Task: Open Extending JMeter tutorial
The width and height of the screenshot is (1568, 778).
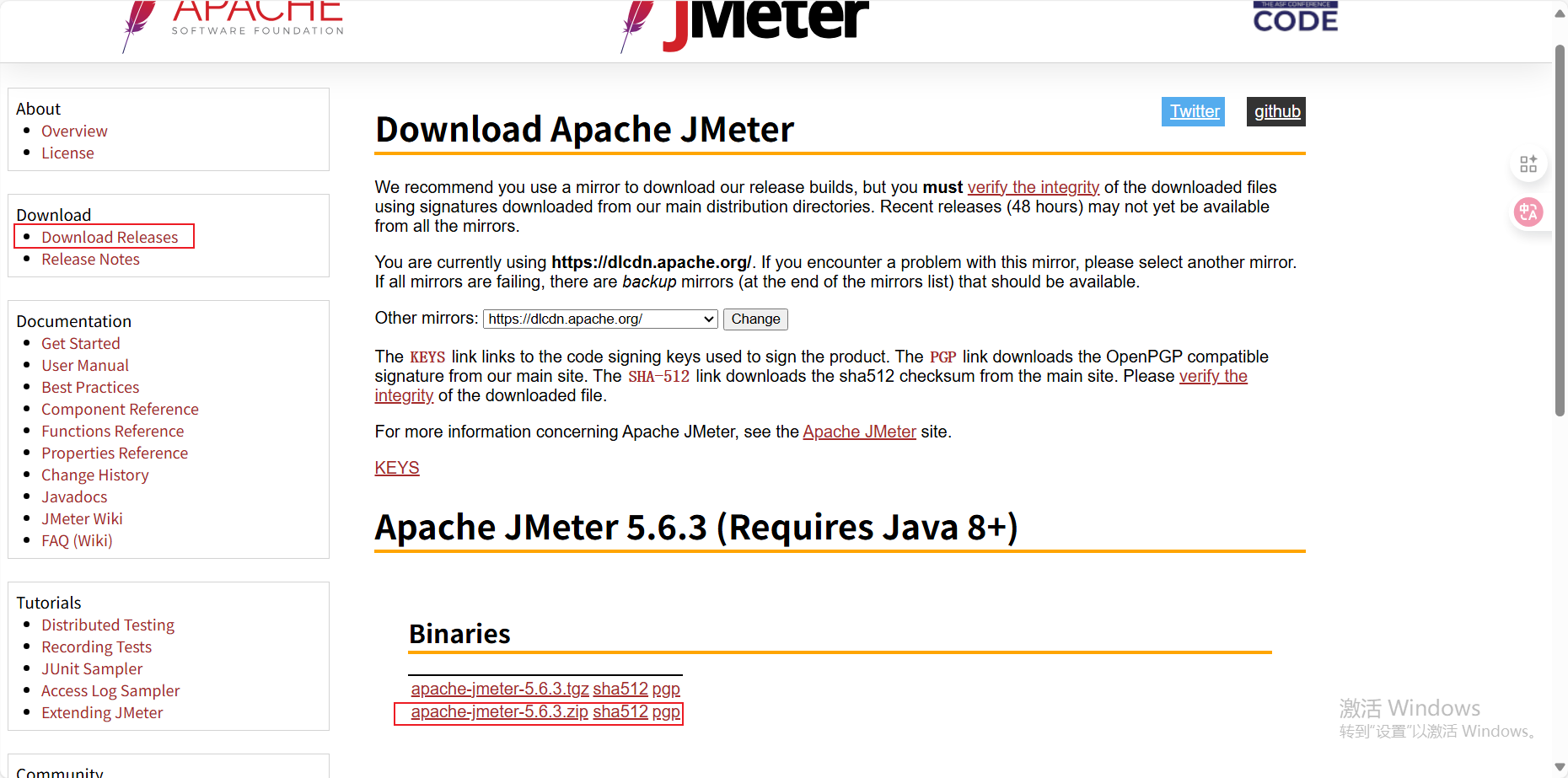Action: [102, 712]
